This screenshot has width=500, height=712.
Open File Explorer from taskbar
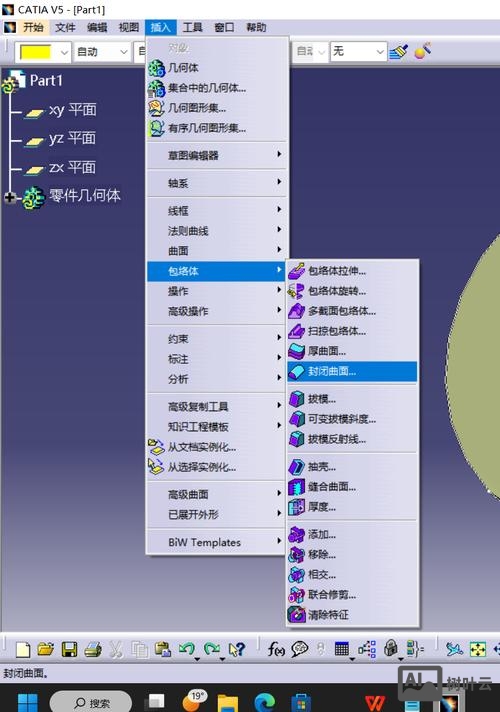(228, 703)
